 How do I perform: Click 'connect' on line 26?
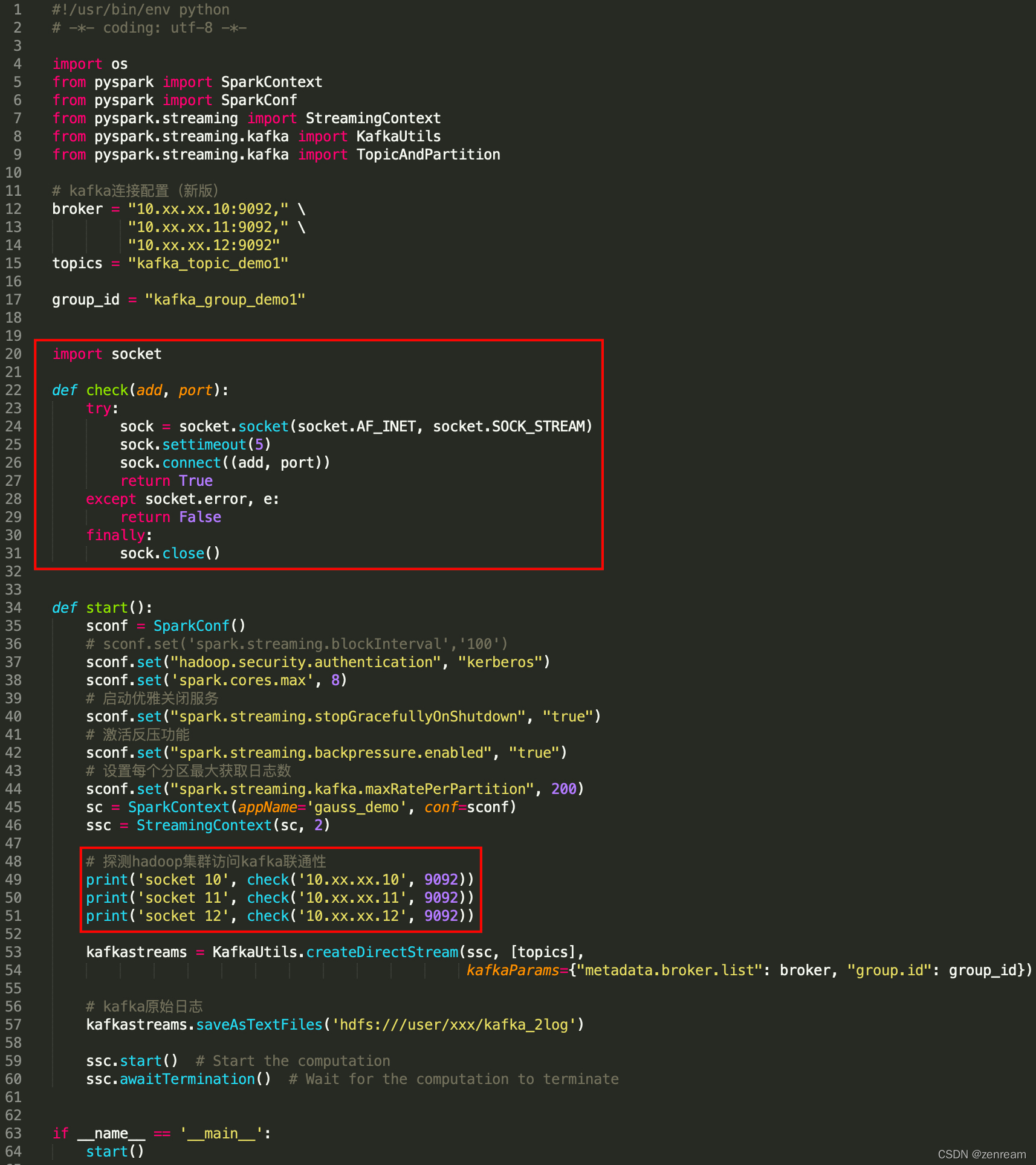click(x=192, y=463)
